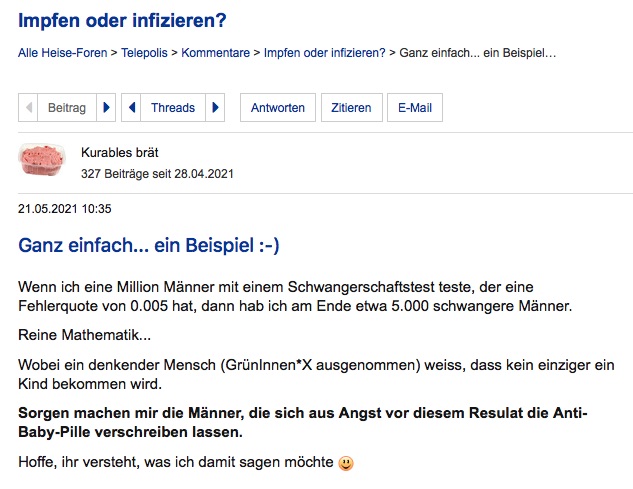Go to the next Beitrag arrow
The height and width of the screenshot is (489, 633).
pos(107,108)
